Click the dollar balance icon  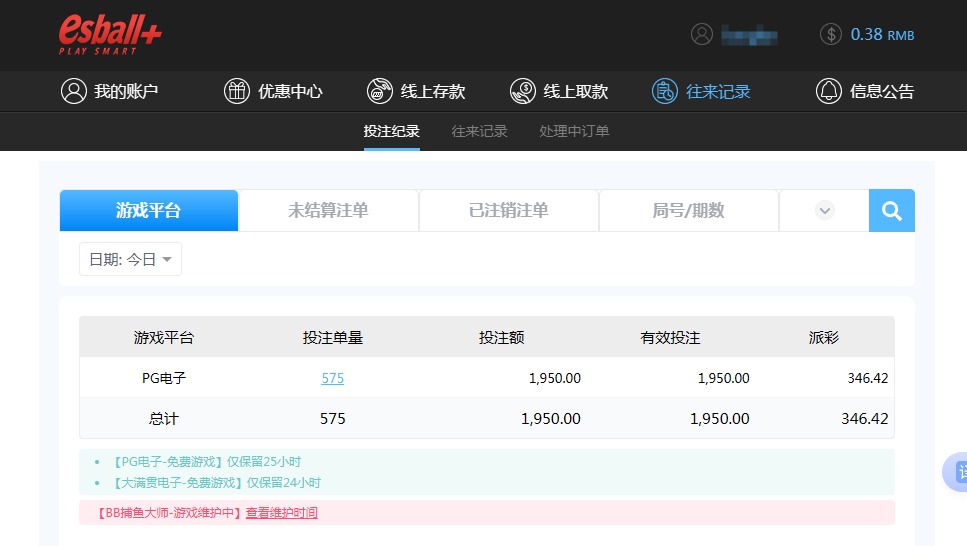831,34
